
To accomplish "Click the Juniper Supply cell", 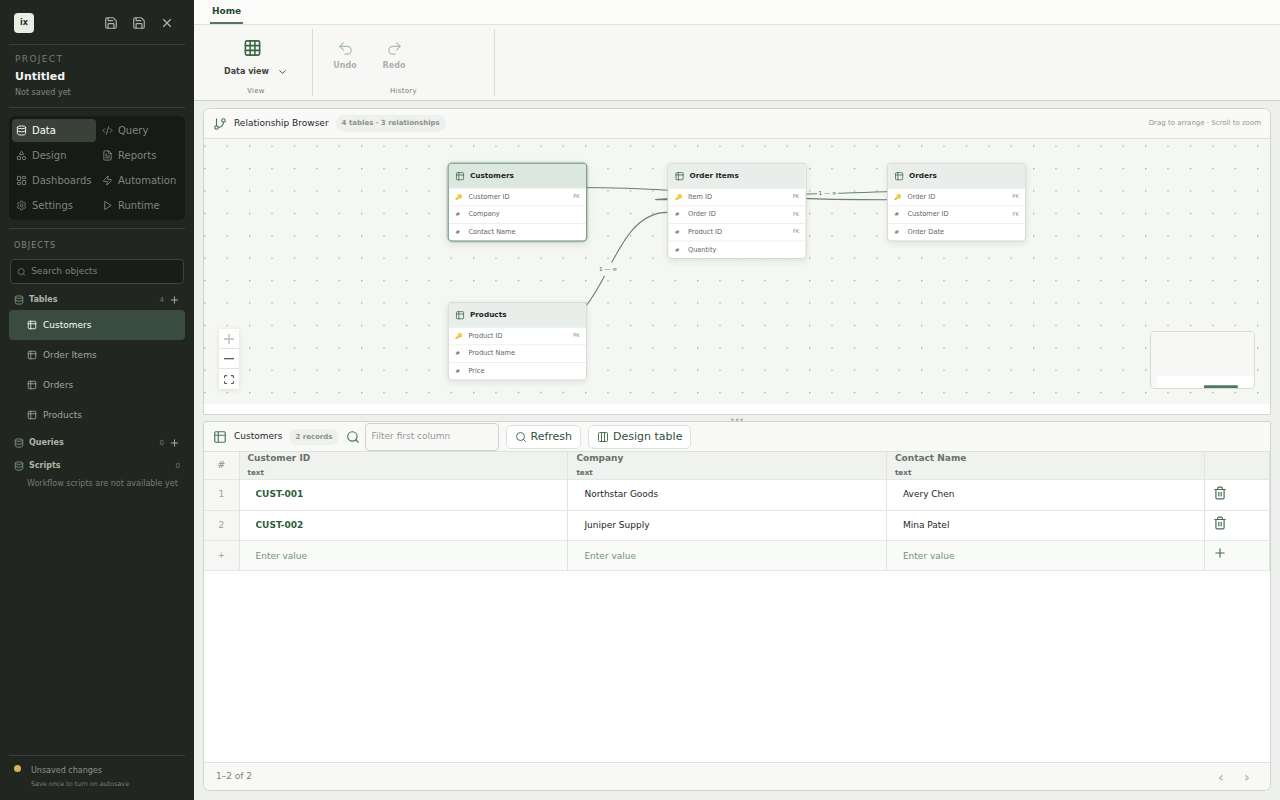I will tap(727, 525).
